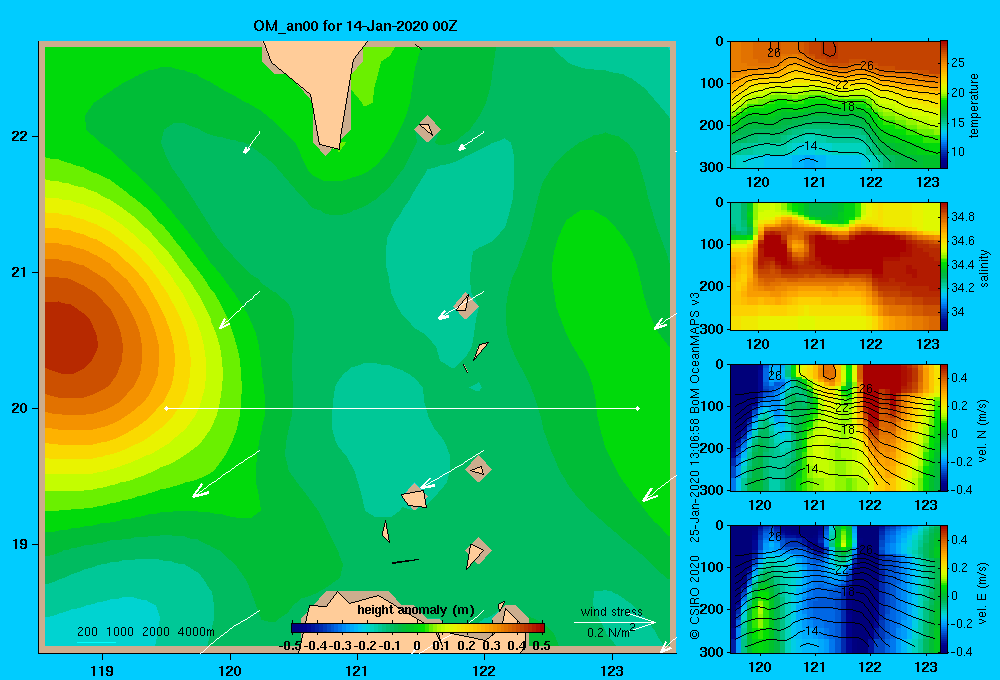Click the "0.5" value on height anomaly scale
Image resolution: width=1000 pixels, height=680 pixels.
(x=541, y=646)
